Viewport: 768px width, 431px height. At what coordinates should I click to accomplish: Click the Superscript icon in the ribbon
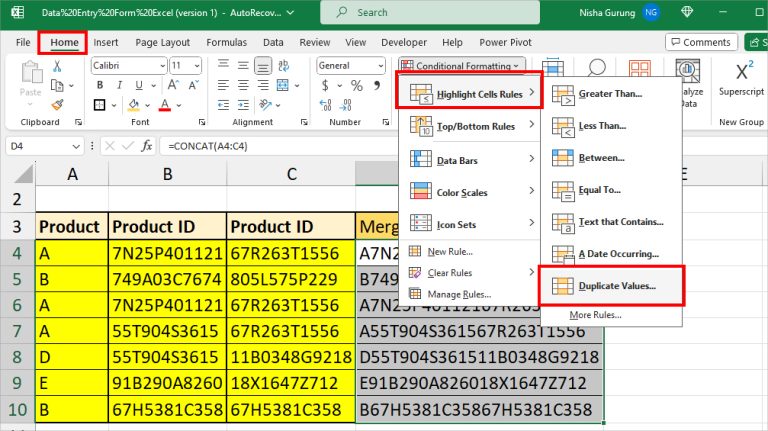(x=744, y=74)
